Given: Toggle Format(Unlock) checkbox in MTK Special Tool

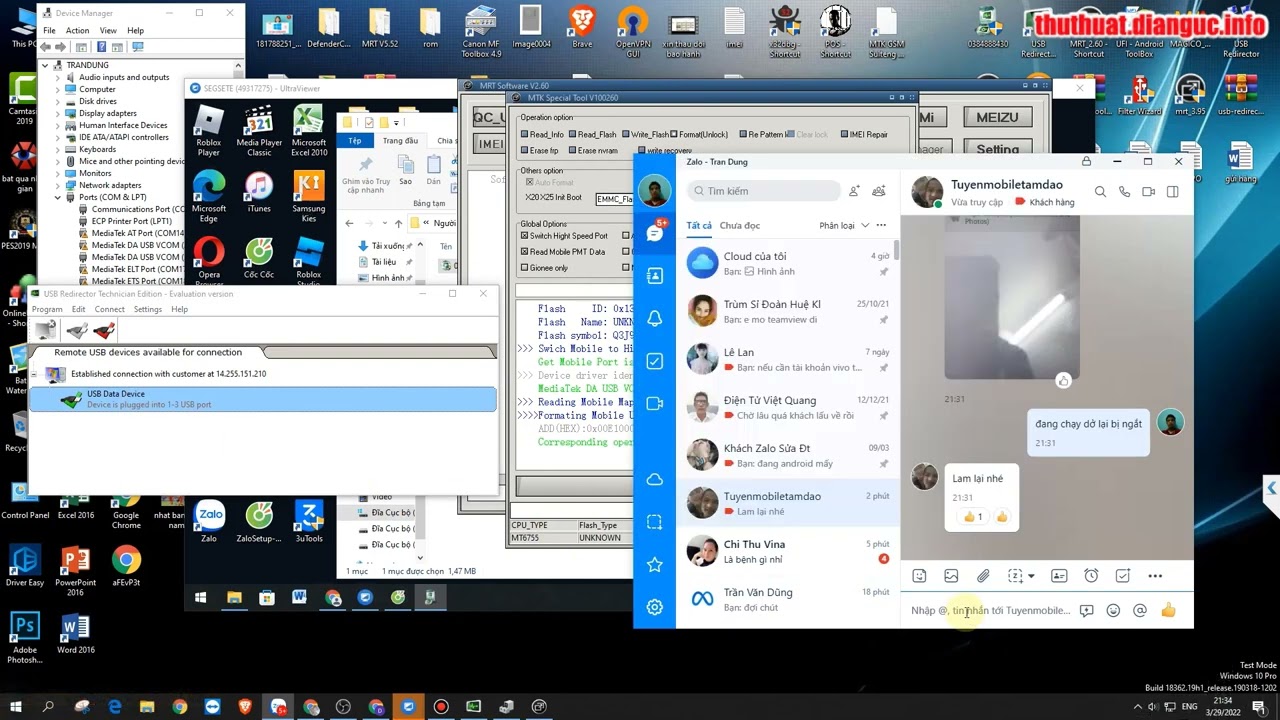Looking at the screenshot, I should pos(674,135).
